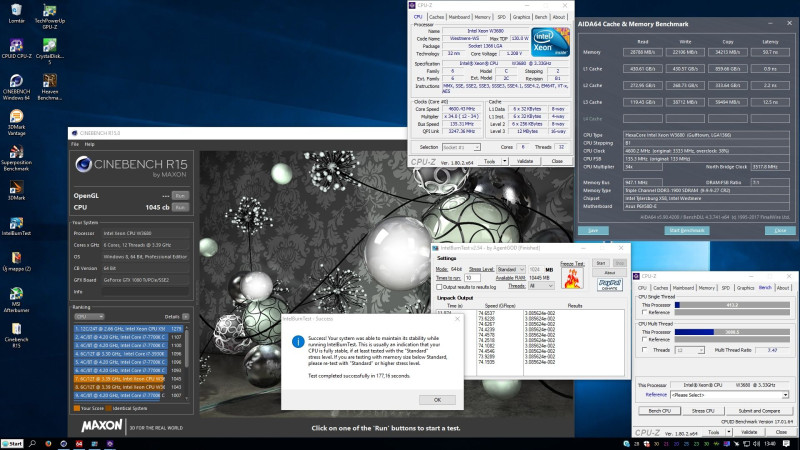Open the AIDA64 taskbar icon labeled 64
The height and width of the screenshot is (450, 800).
click(x=79, y=444)
